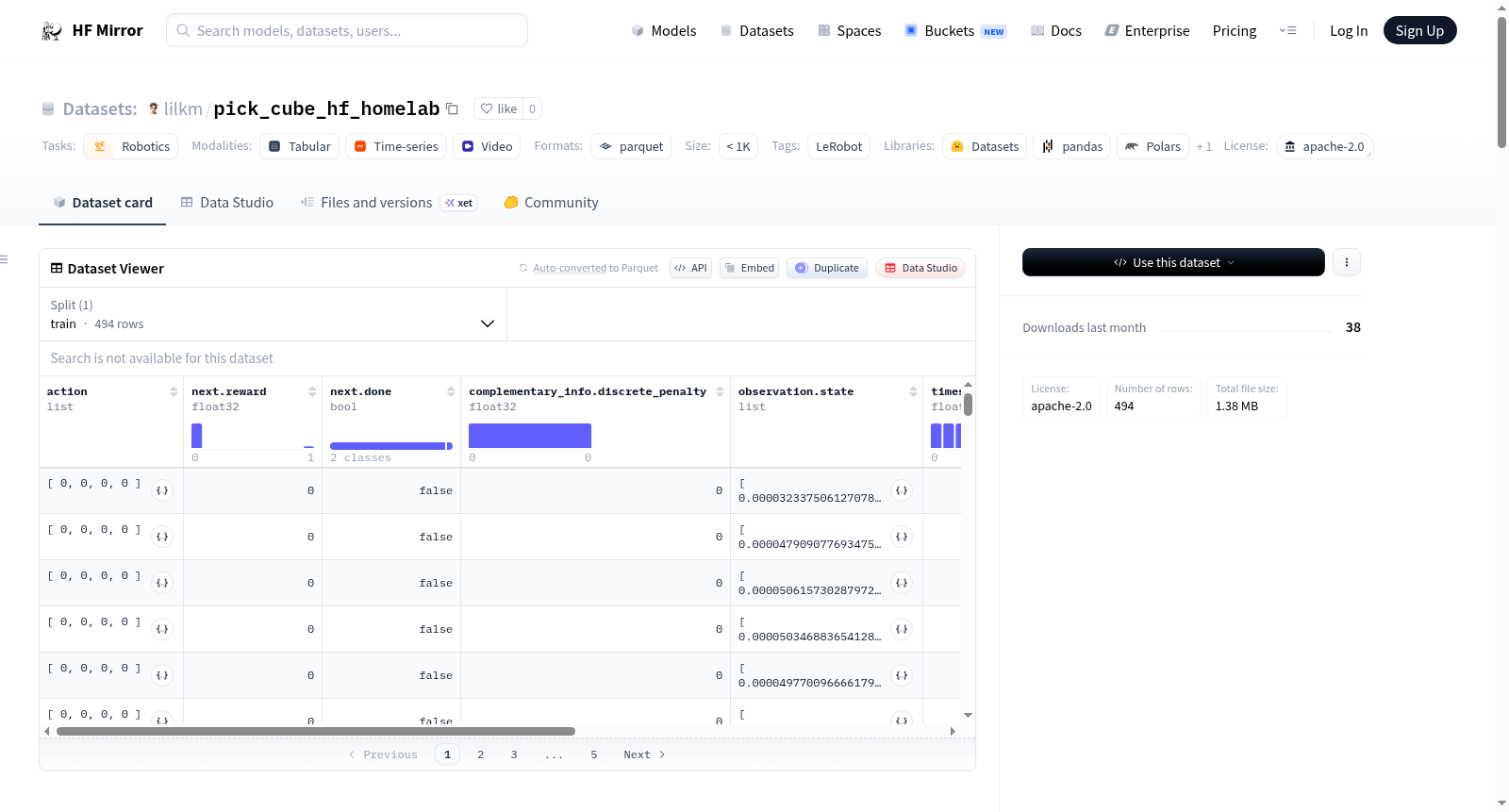Copy dataset name with the copy icon
Screen dimensions: 1509x812
[x=453, y=108]
